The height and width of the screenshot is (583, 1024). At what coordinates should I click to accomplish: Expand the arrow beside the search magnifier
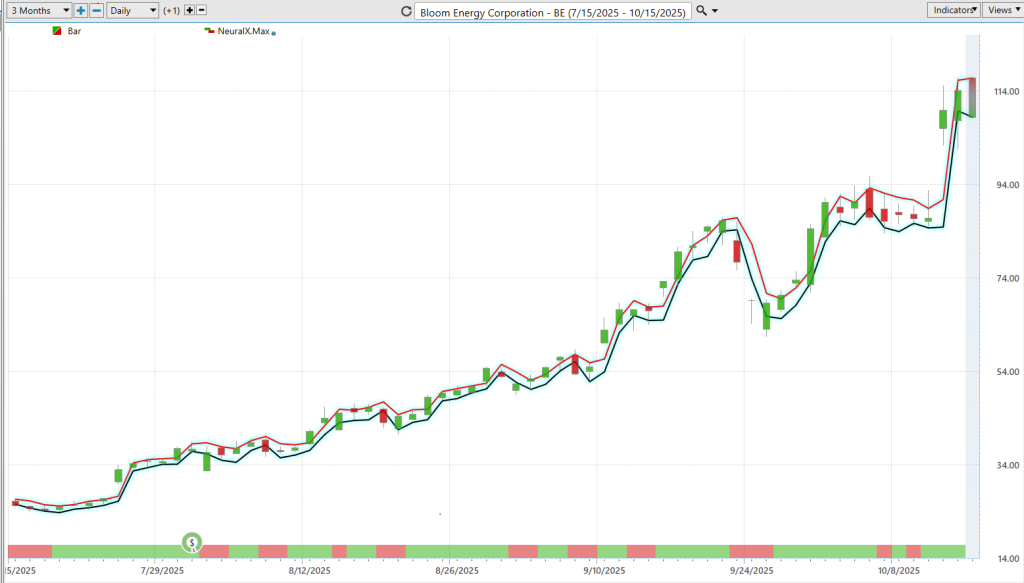[x=715, y=11]
